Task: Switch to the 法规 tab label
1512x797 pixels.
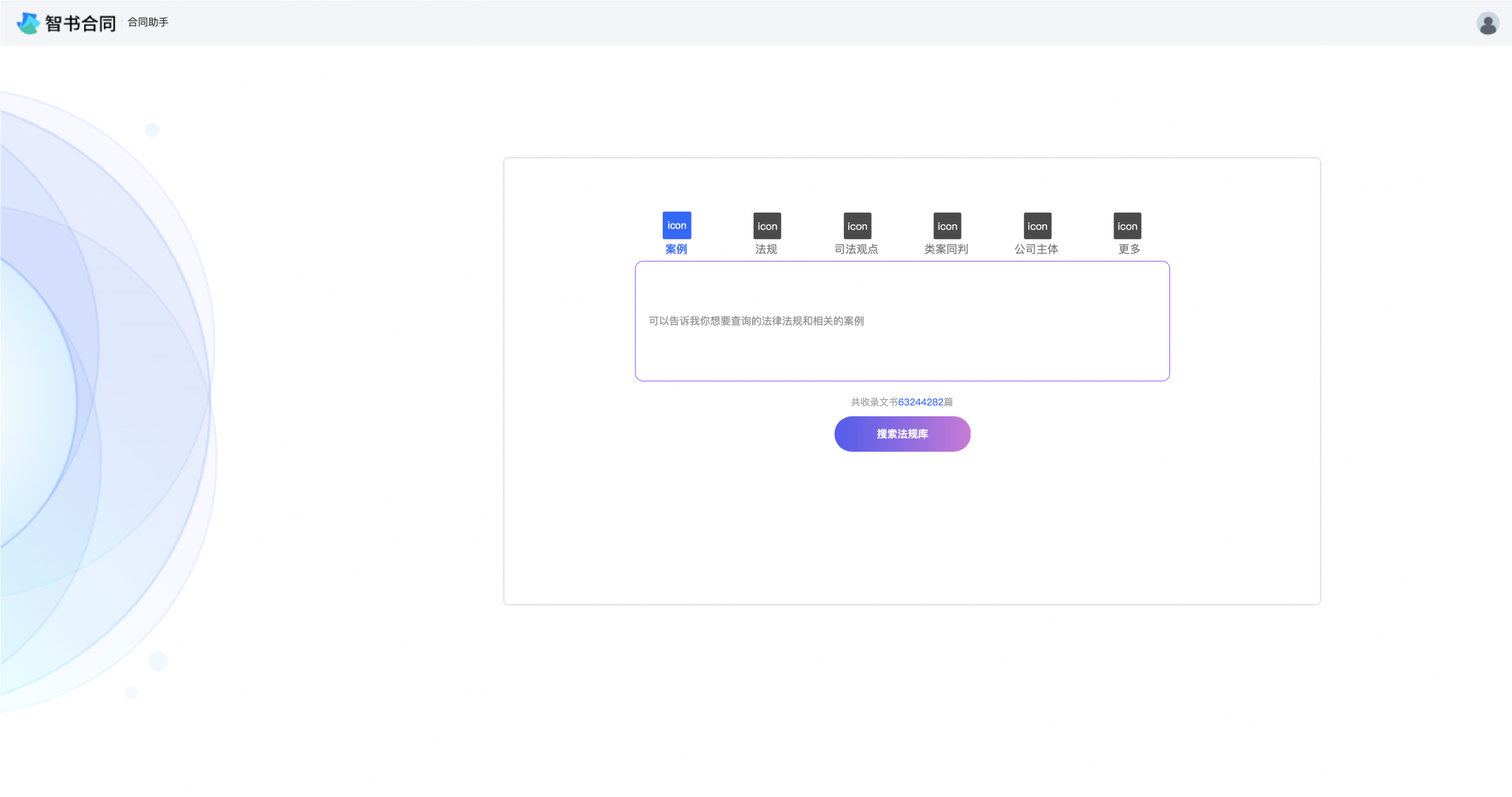Action: pos(767,249)
